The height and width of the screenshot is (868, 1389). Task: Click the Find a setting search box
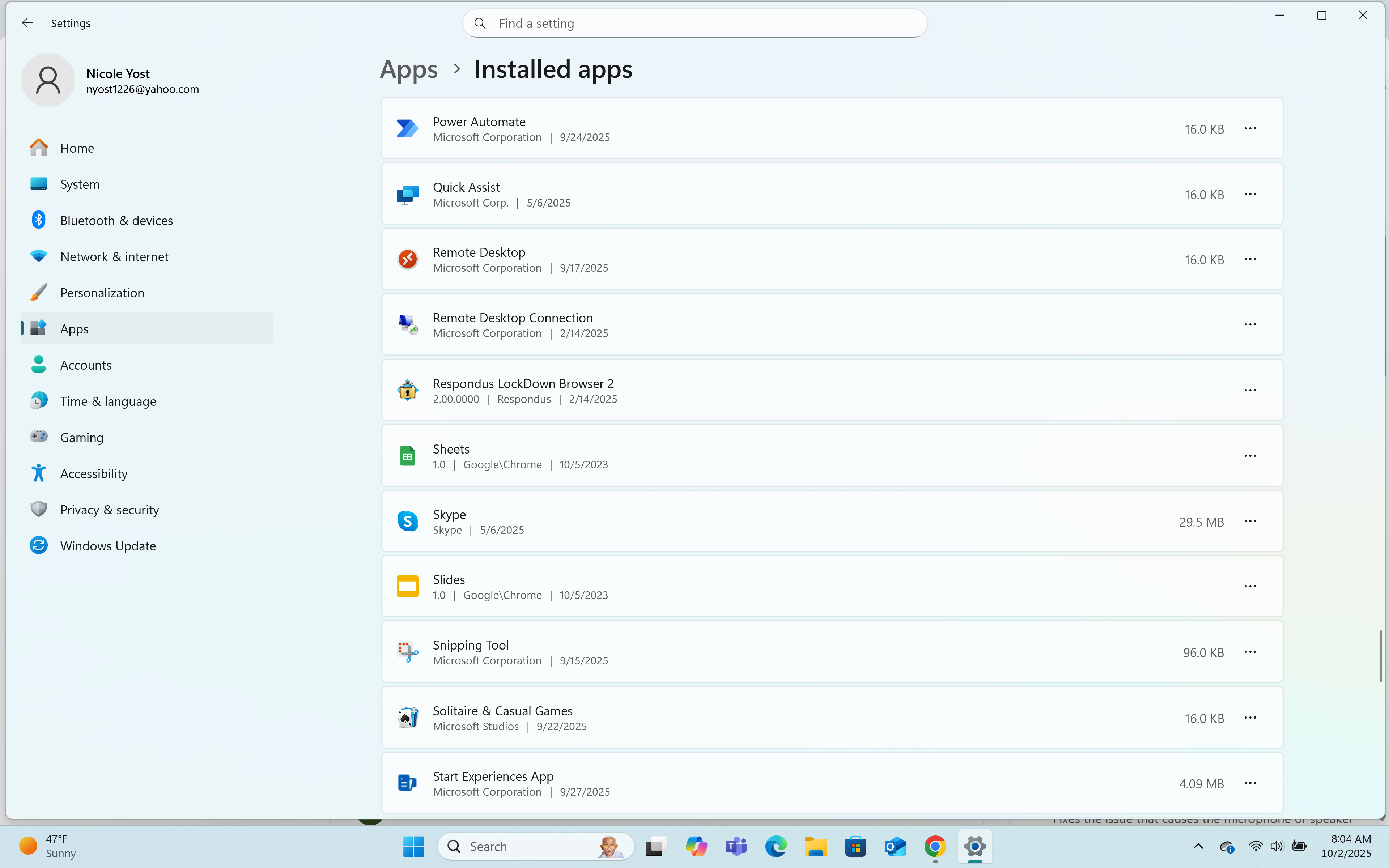(x=694, y=24)
